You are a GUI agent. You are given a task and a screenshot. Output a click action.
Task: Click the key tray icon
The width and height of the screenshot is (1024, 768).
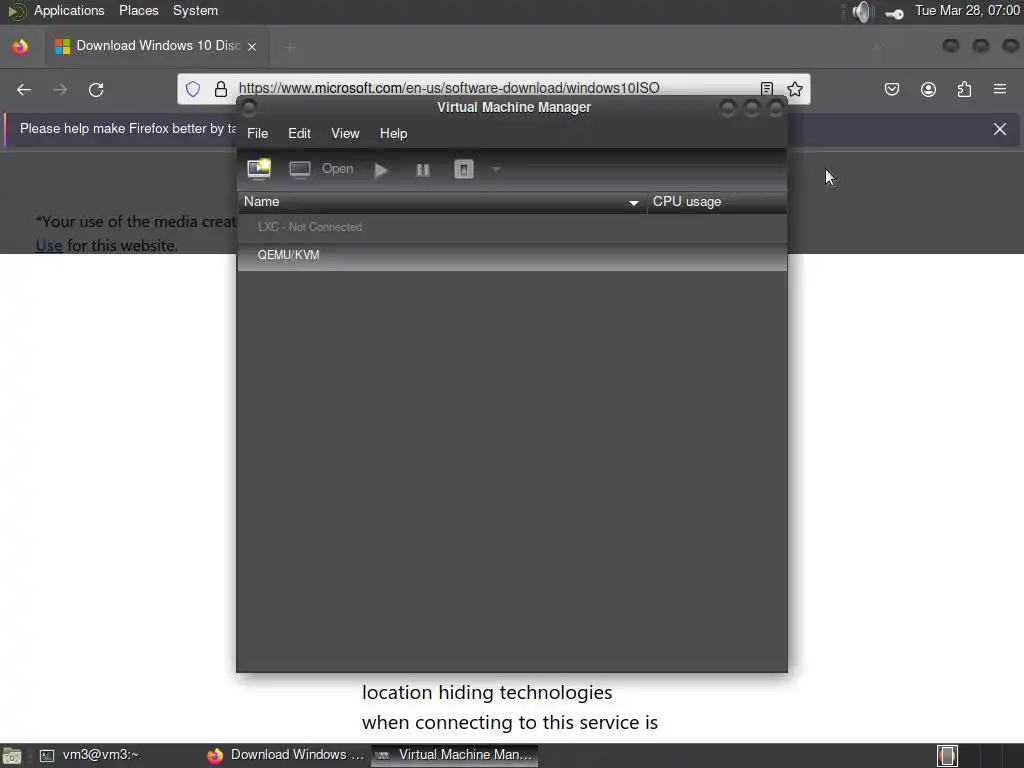point(894,13)
